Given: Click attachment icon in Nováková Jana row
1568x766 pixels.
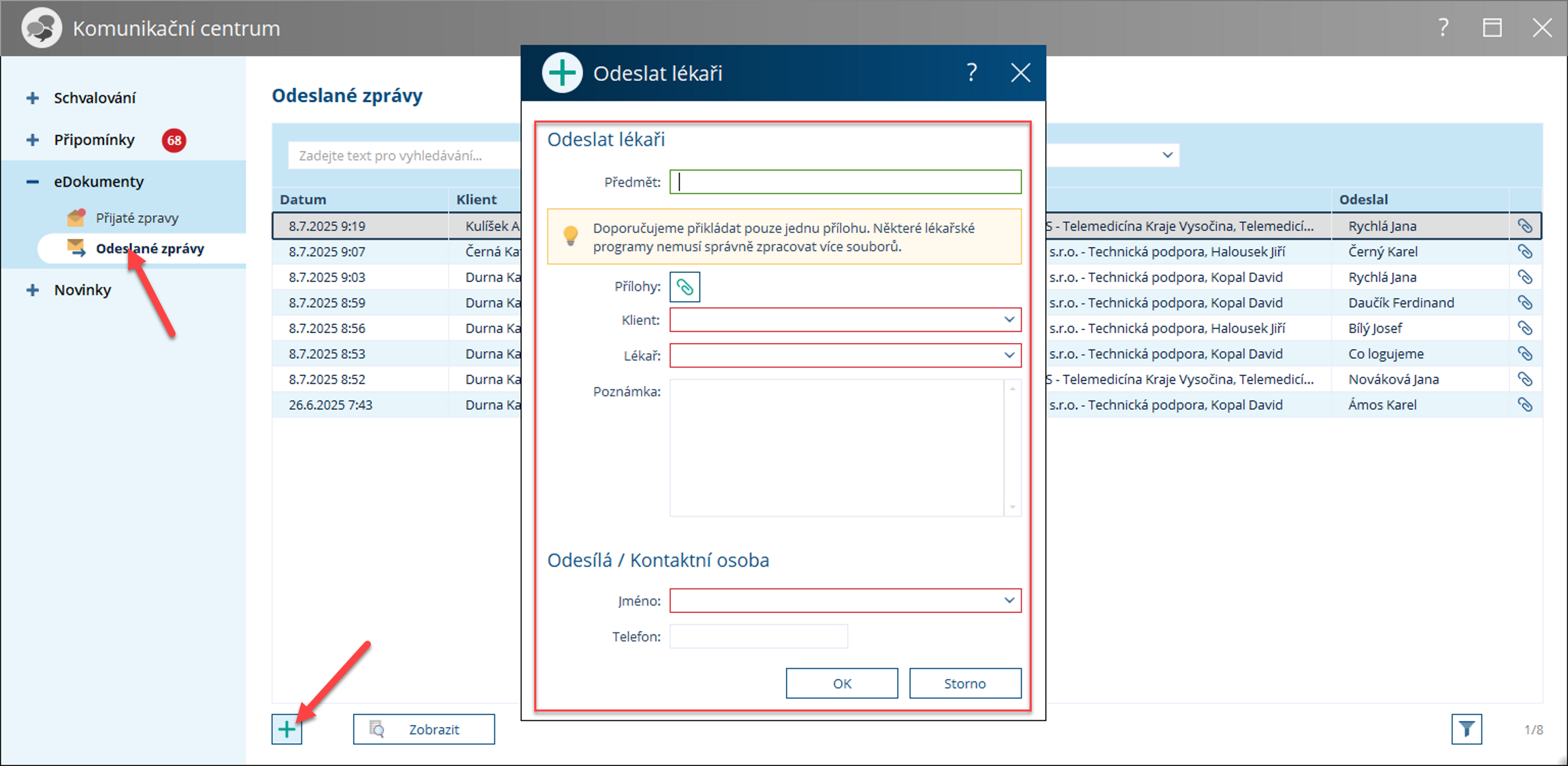Looking at the screenshot, I should tap(1524, 379).
